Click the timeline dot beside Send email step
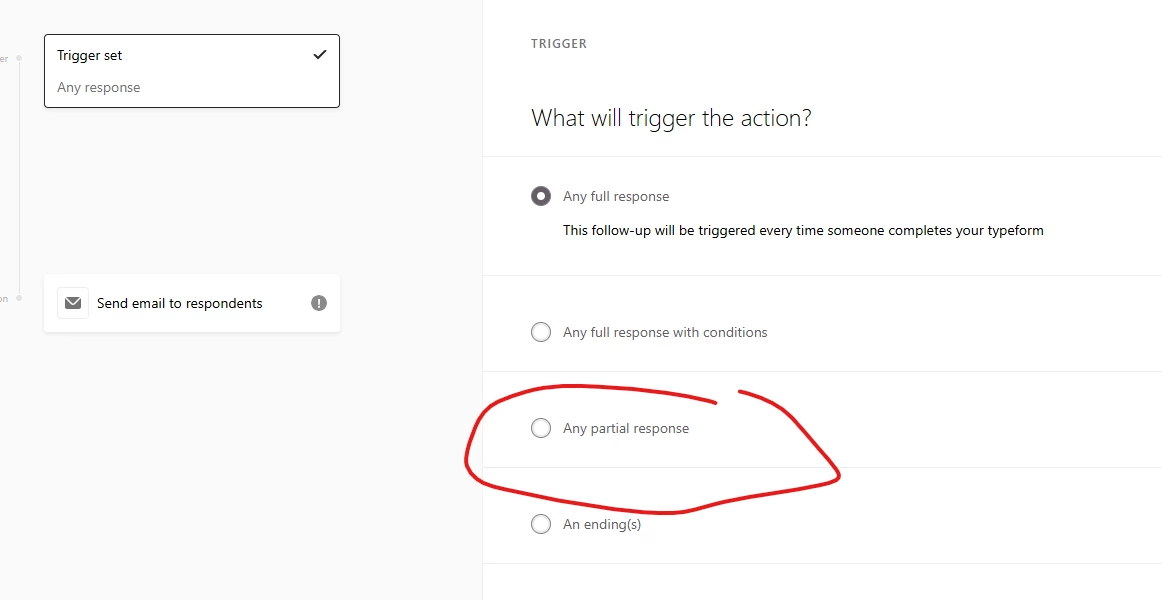This screenshot has width=1162, height=600. click(19, 298)
